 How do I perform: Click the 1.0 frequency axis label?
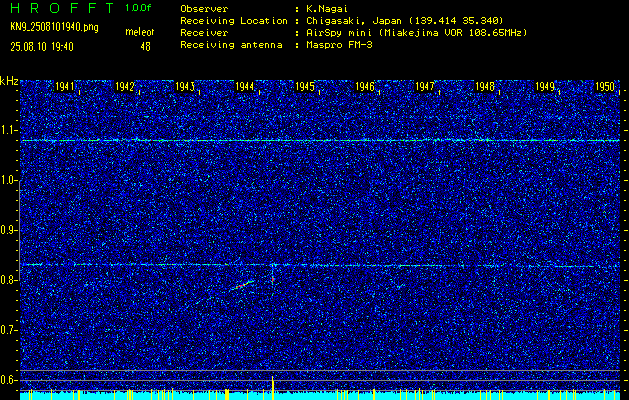(x=8, y=180)
